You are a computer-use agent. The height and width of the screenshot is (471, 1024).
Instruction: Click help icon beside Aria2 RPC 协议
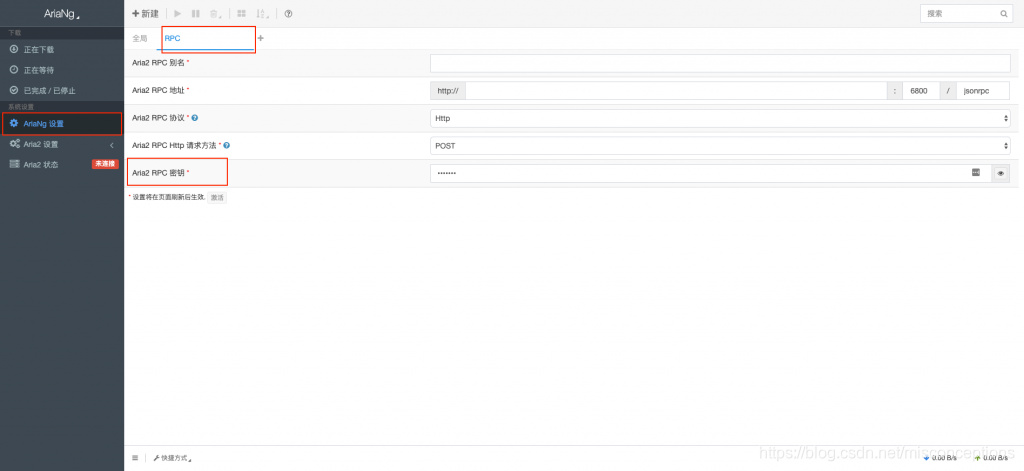pyautogui.click(x=195, y=118)
